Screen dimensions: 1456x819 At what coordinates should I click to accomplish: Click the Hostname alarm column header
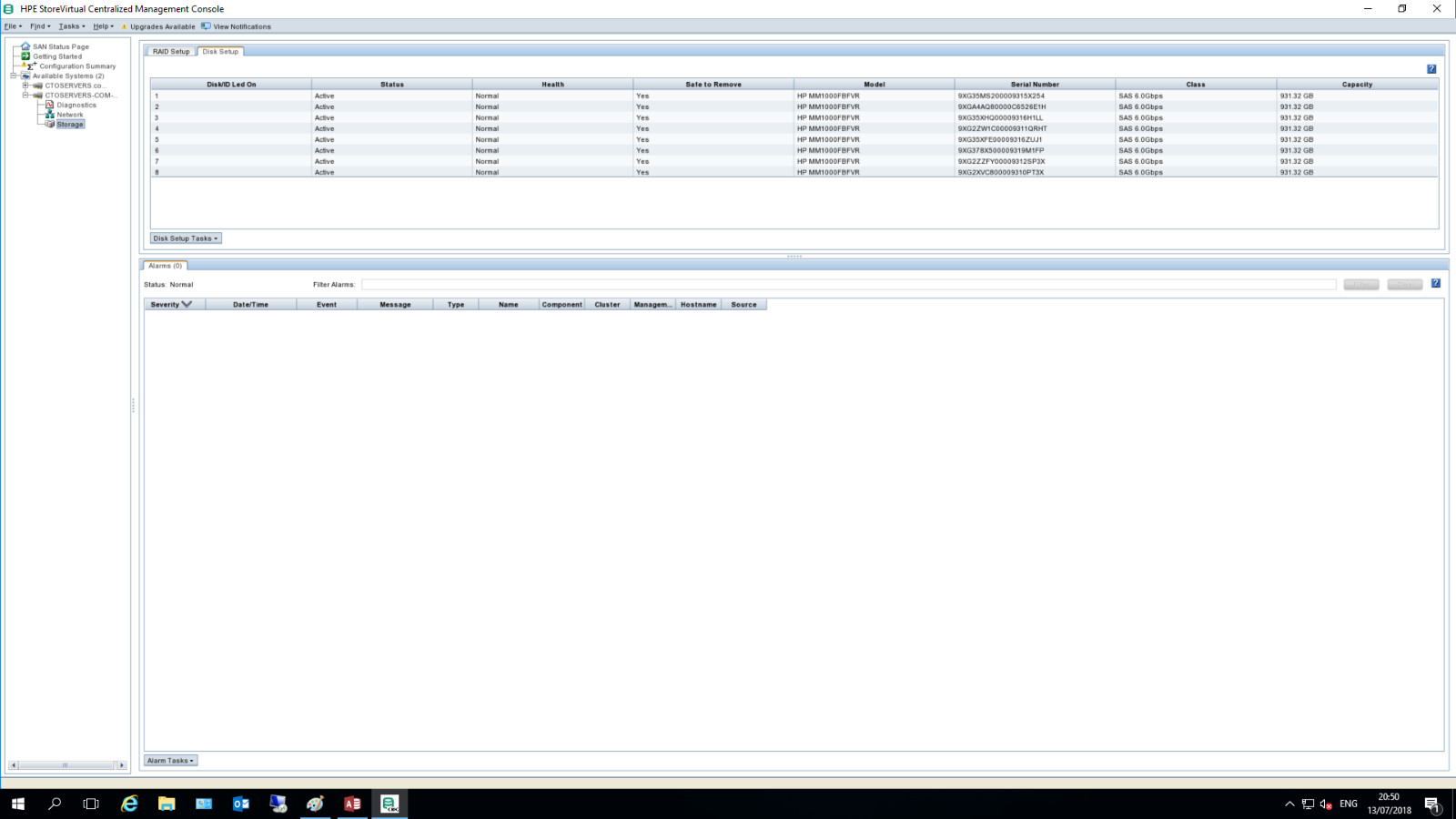pyautogui.click(x=699, y=305)
